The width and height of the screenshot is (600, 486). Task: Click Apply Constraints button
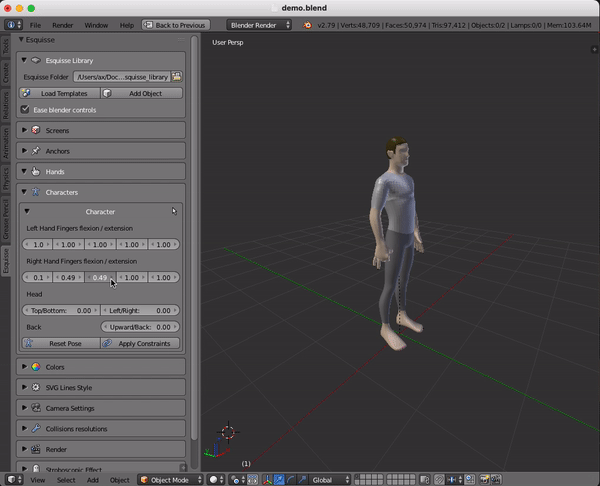140,343
